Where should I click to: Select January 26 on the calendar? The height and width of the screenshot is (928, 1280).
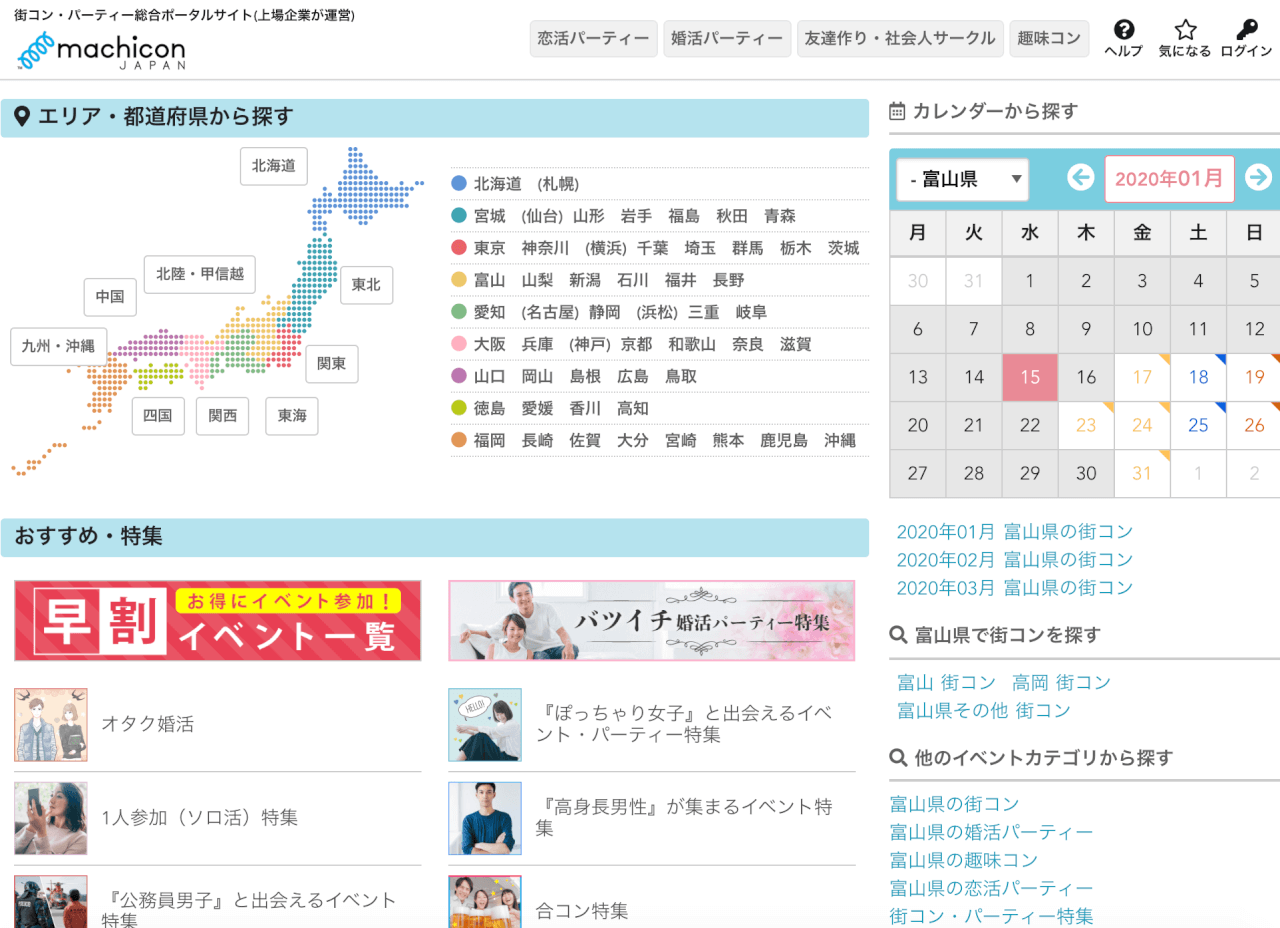pos(1254,426)
